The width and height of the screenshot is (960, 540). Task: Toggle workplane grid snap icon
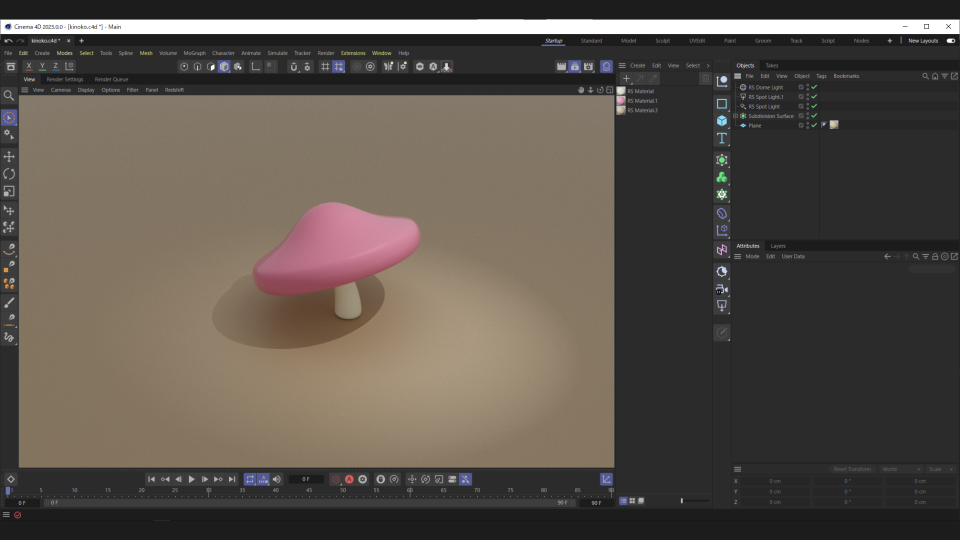click(339, 66)
